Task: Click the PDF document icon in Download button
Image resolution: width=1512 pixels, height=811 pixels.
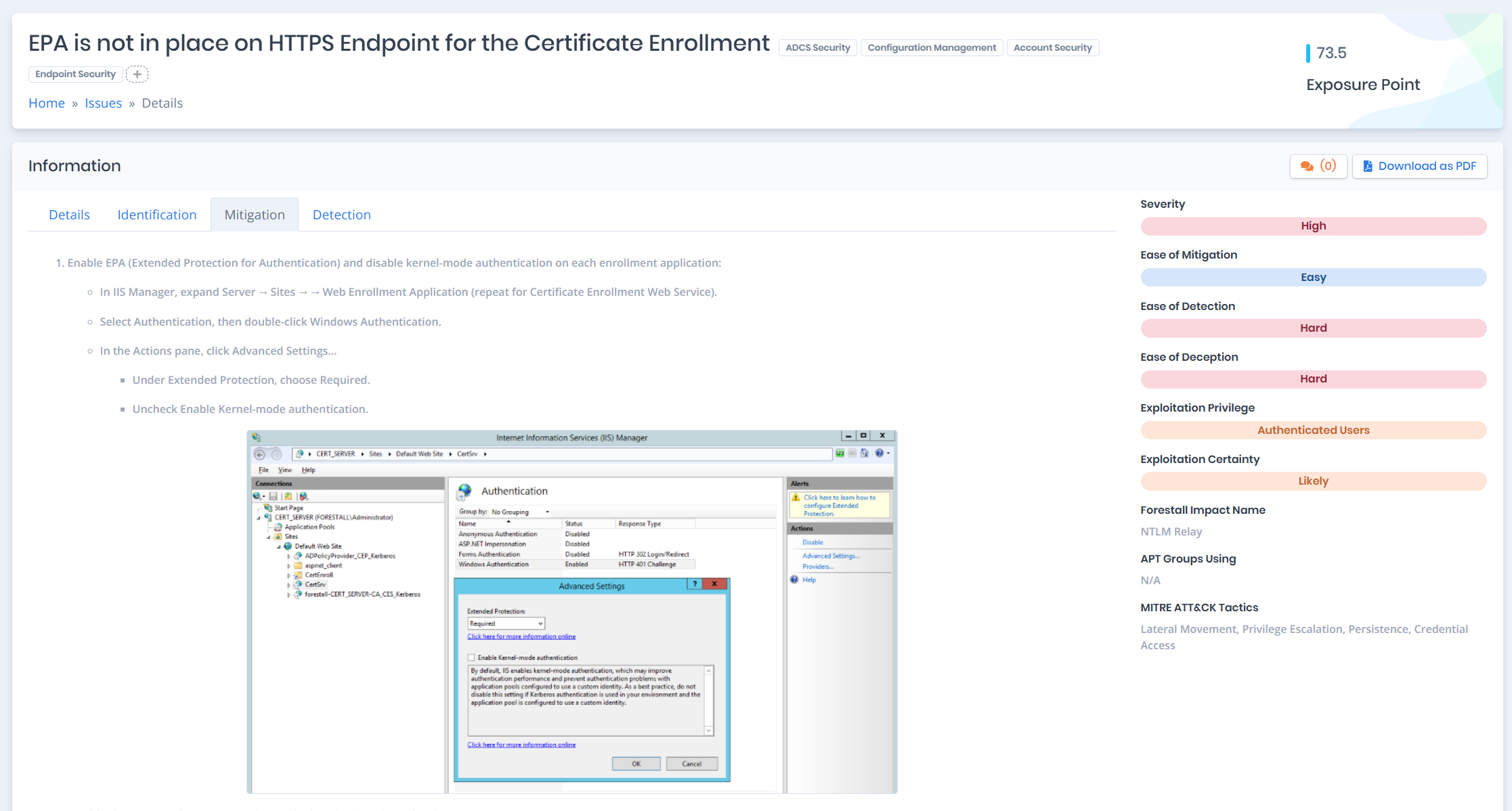Action: (1367, 166)
